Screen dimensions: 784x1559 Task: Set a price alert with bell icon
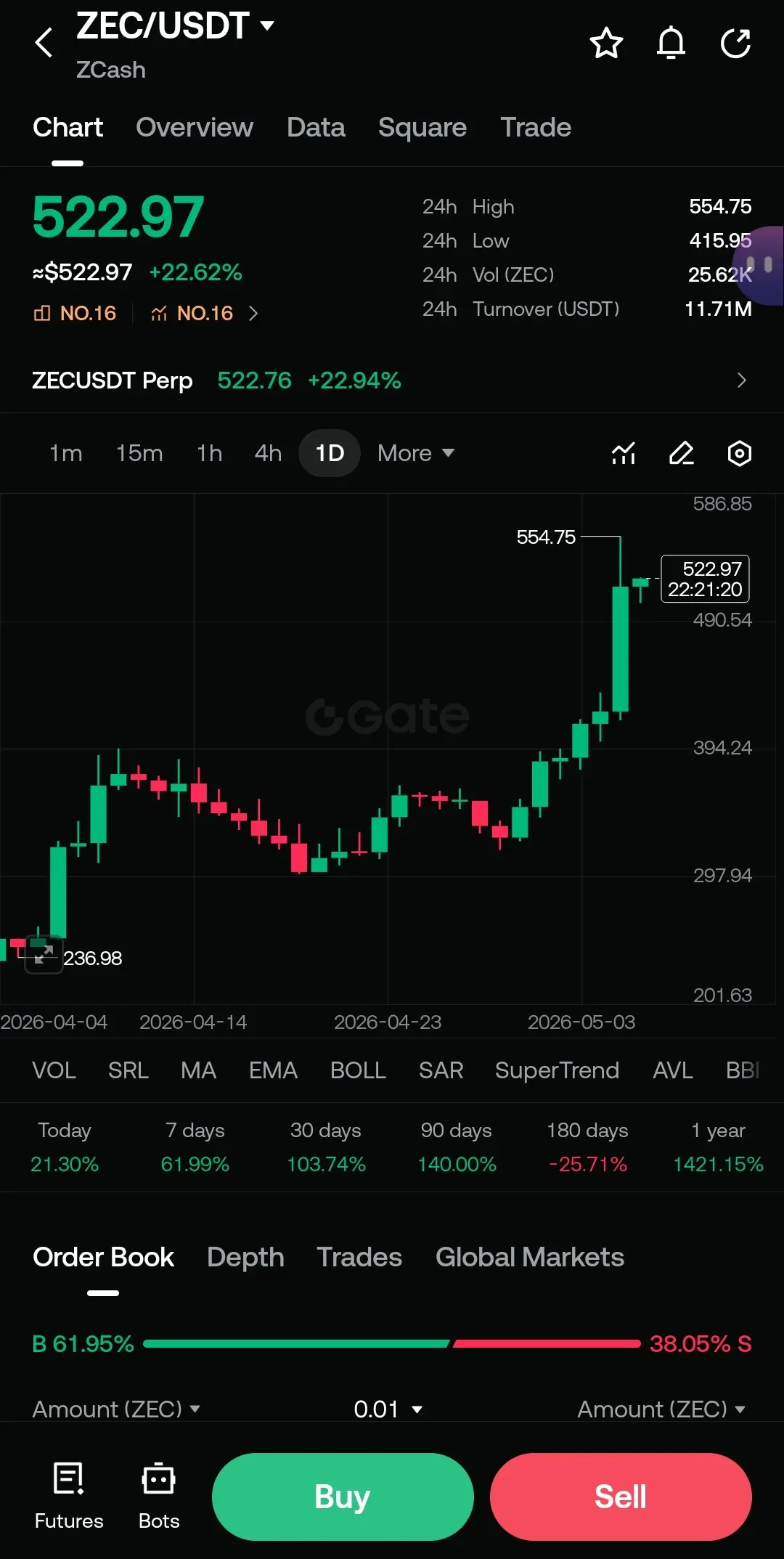point(671,43)
